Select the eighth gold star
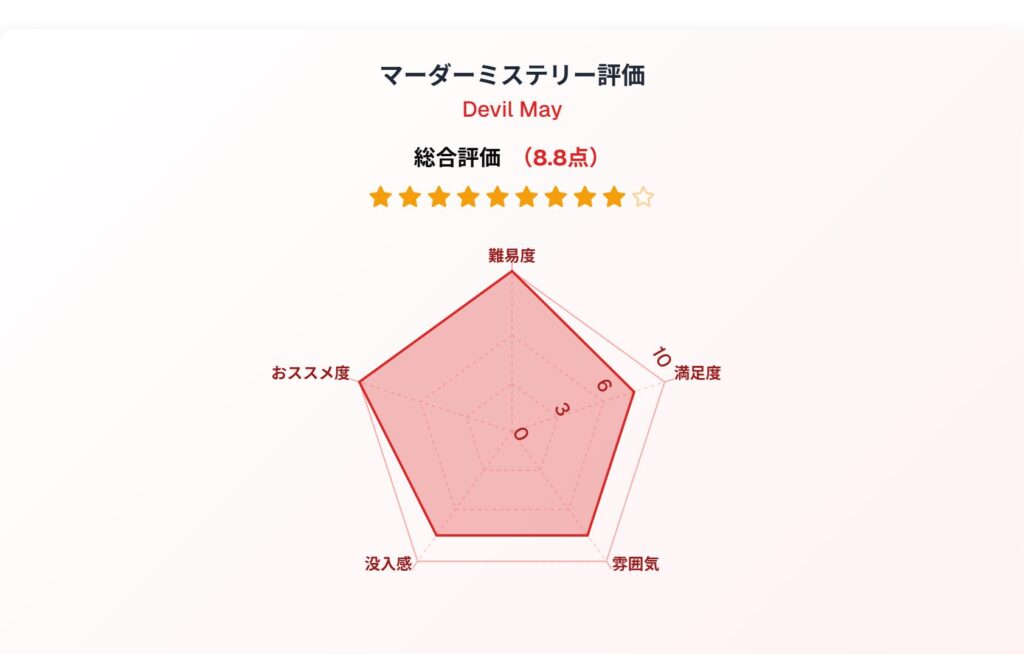1024x654 pixels. click(585, 197)
